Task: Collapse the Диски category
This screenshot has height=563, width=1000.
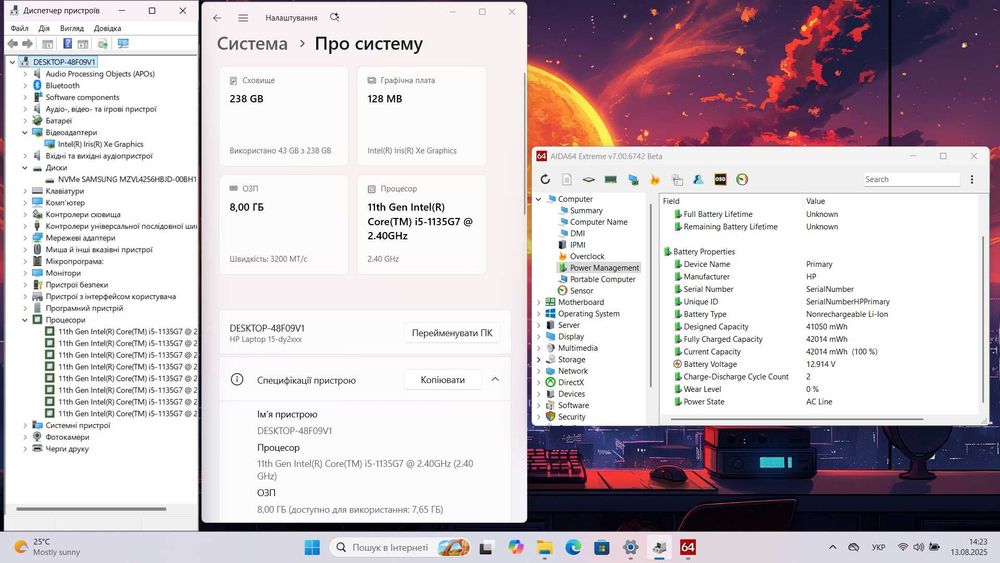Action: tap(25, 168)
